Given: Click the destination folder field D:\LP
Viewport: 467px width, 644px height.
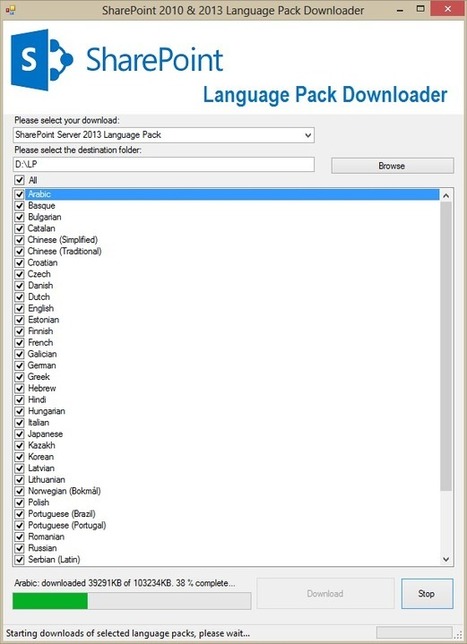Looking at the screenshot, I should click(163, 164).
